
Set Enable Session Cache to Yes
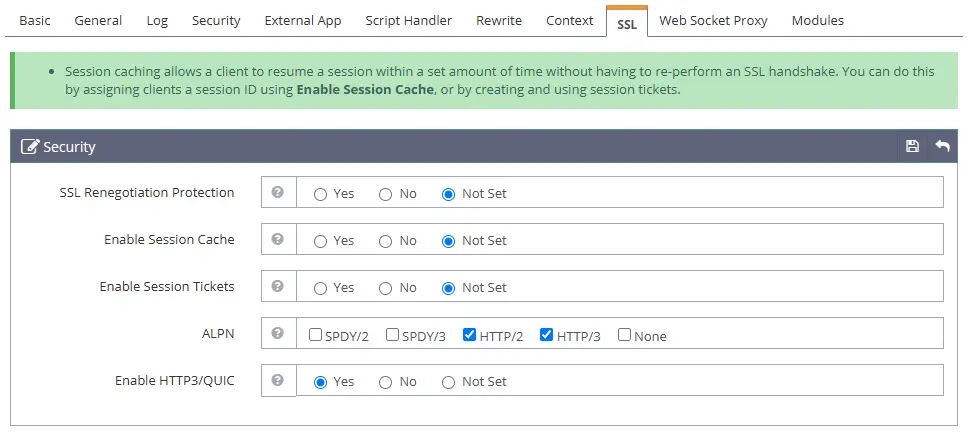pyautogui.click(x=320, y=241)
